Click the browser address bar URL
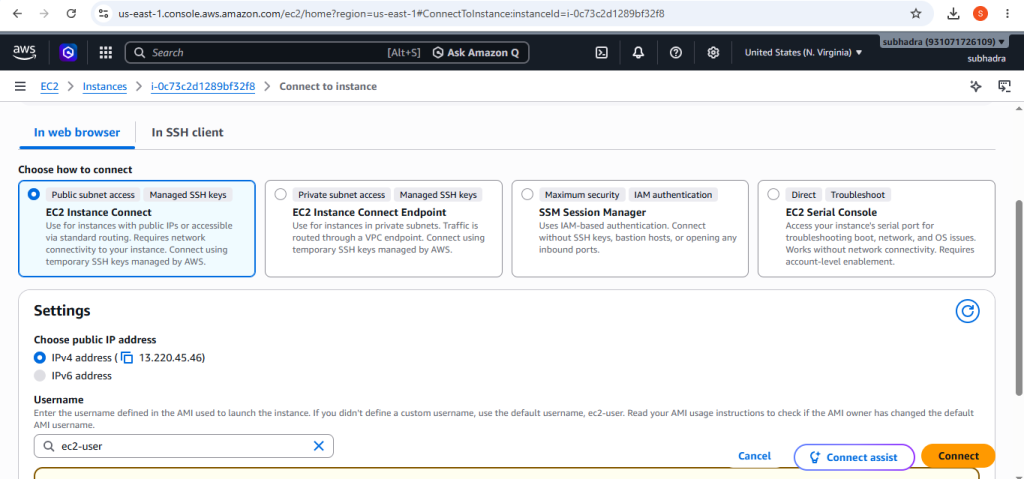The width and height of the screenshot is (1024, 479). coord(391,13)
